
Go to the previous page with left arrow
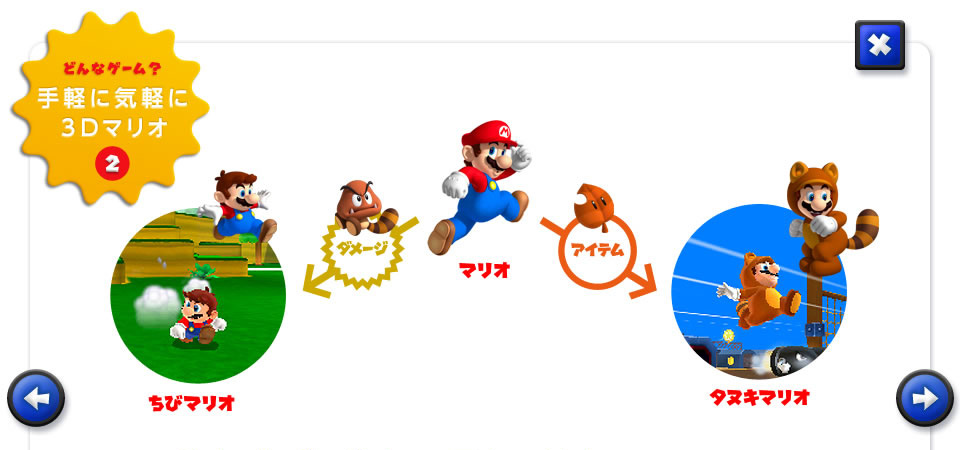pyautogui.click(x=36, y=398)
